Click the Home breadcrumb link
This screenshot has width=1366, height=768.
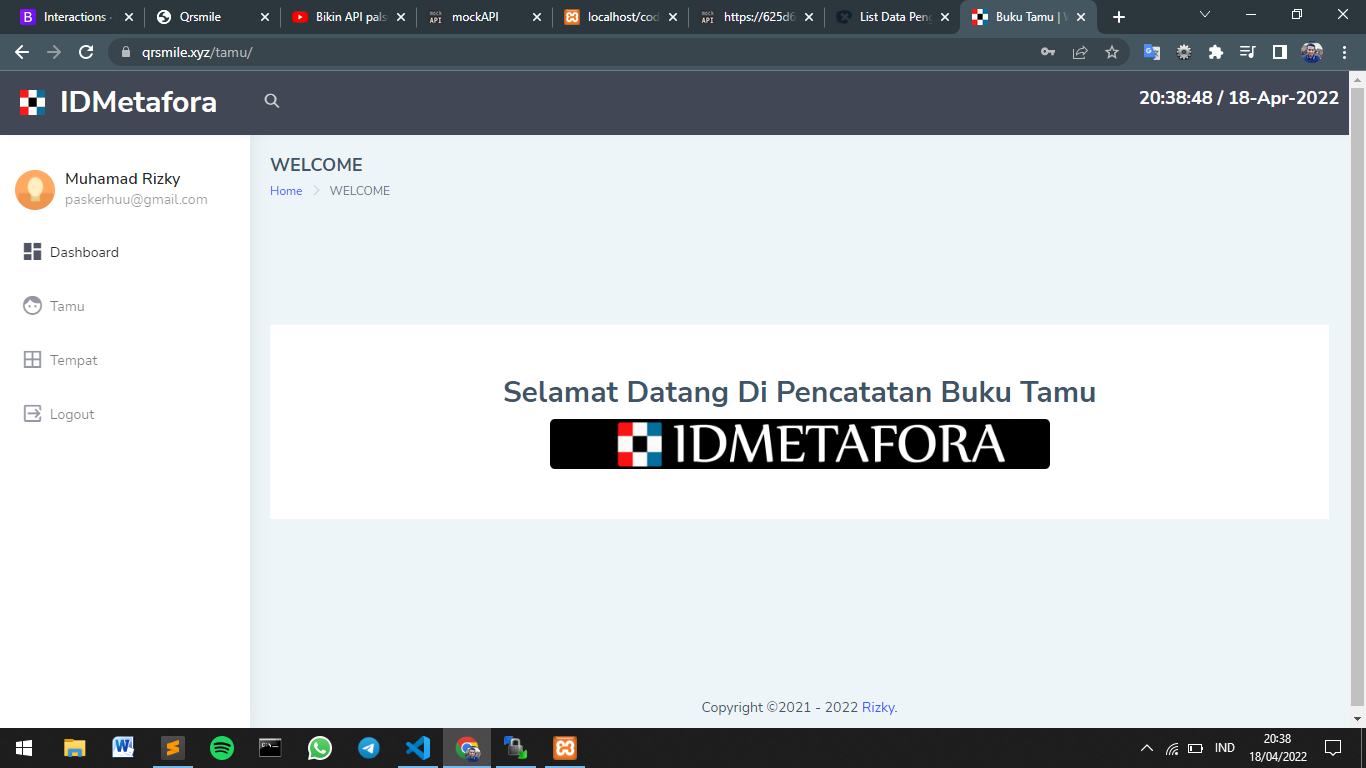(x=286, y=191)
